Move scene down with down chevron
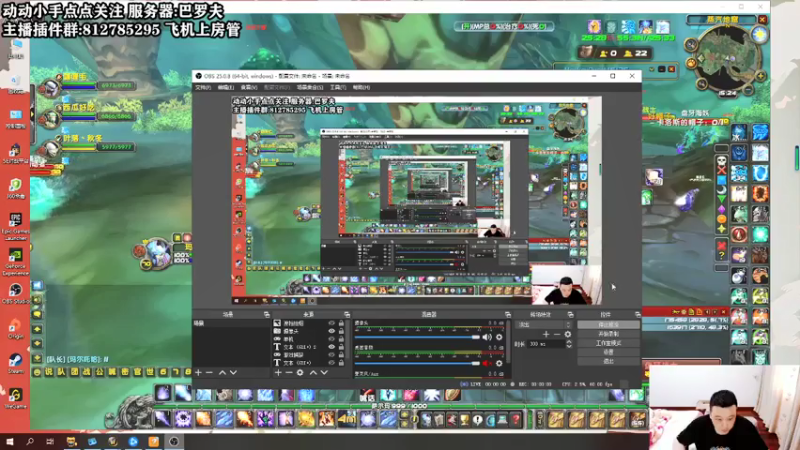 click(x=233, y=372)
